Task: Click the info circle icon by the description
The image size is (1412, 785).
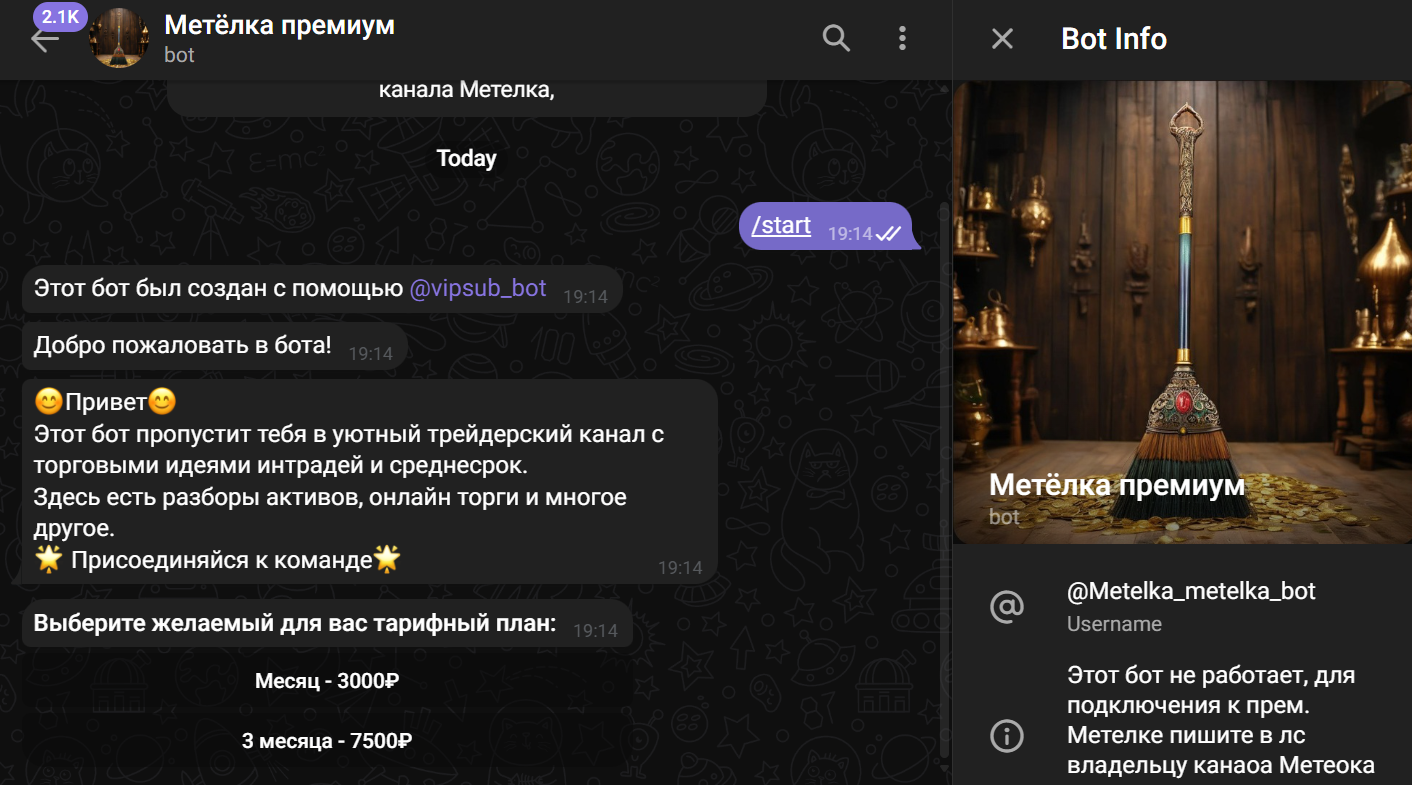Action: (1006, 736)
